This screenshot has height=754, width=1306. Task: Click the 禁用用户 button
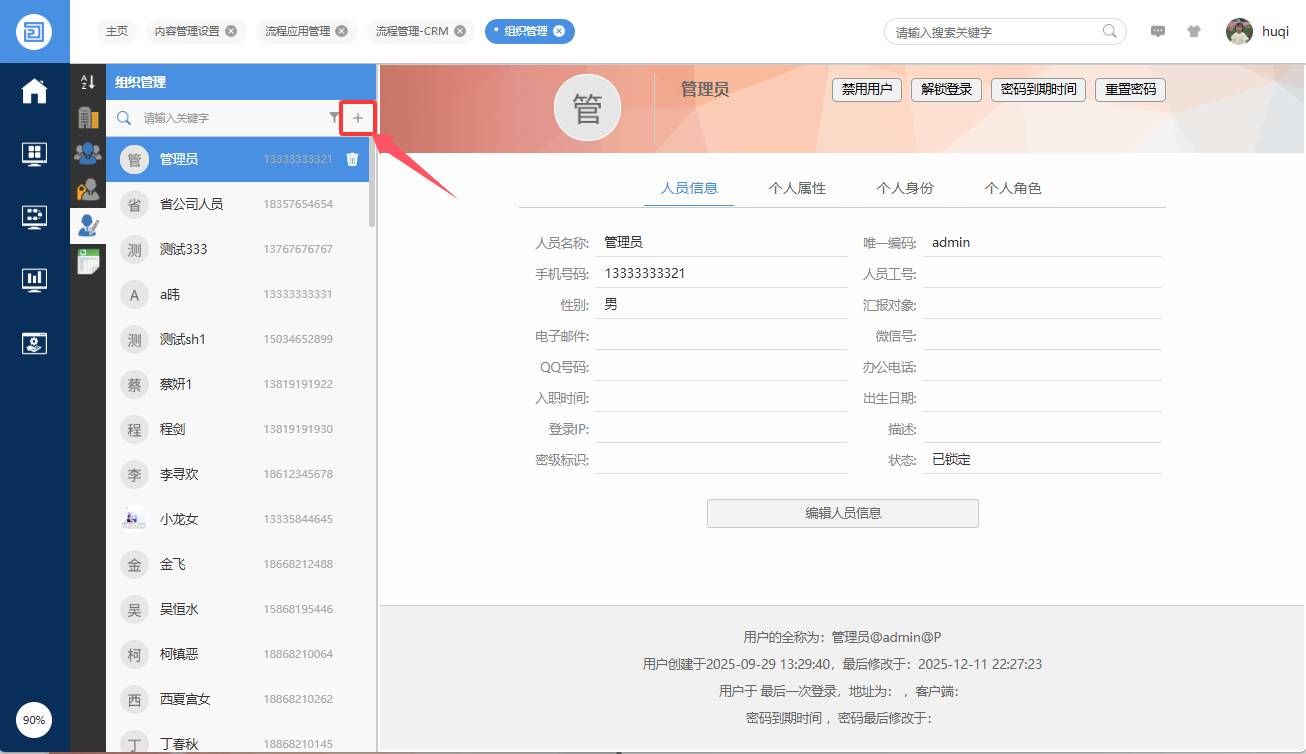867,89
